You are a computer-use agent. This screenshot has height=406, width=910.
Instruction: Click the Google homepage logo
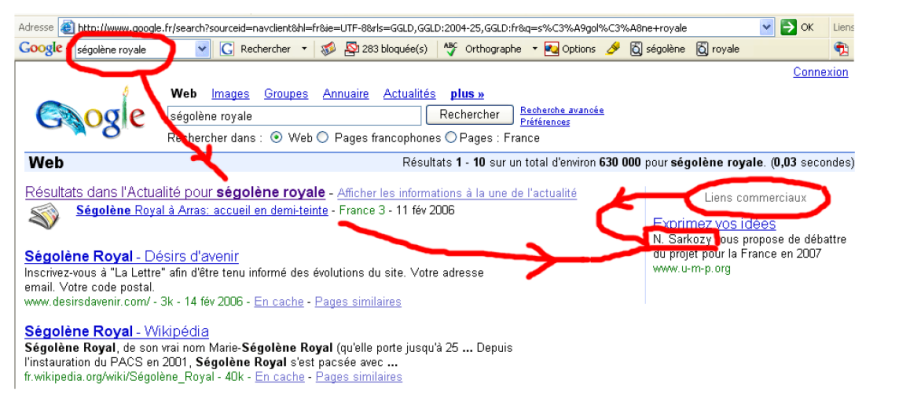(89, 114)
